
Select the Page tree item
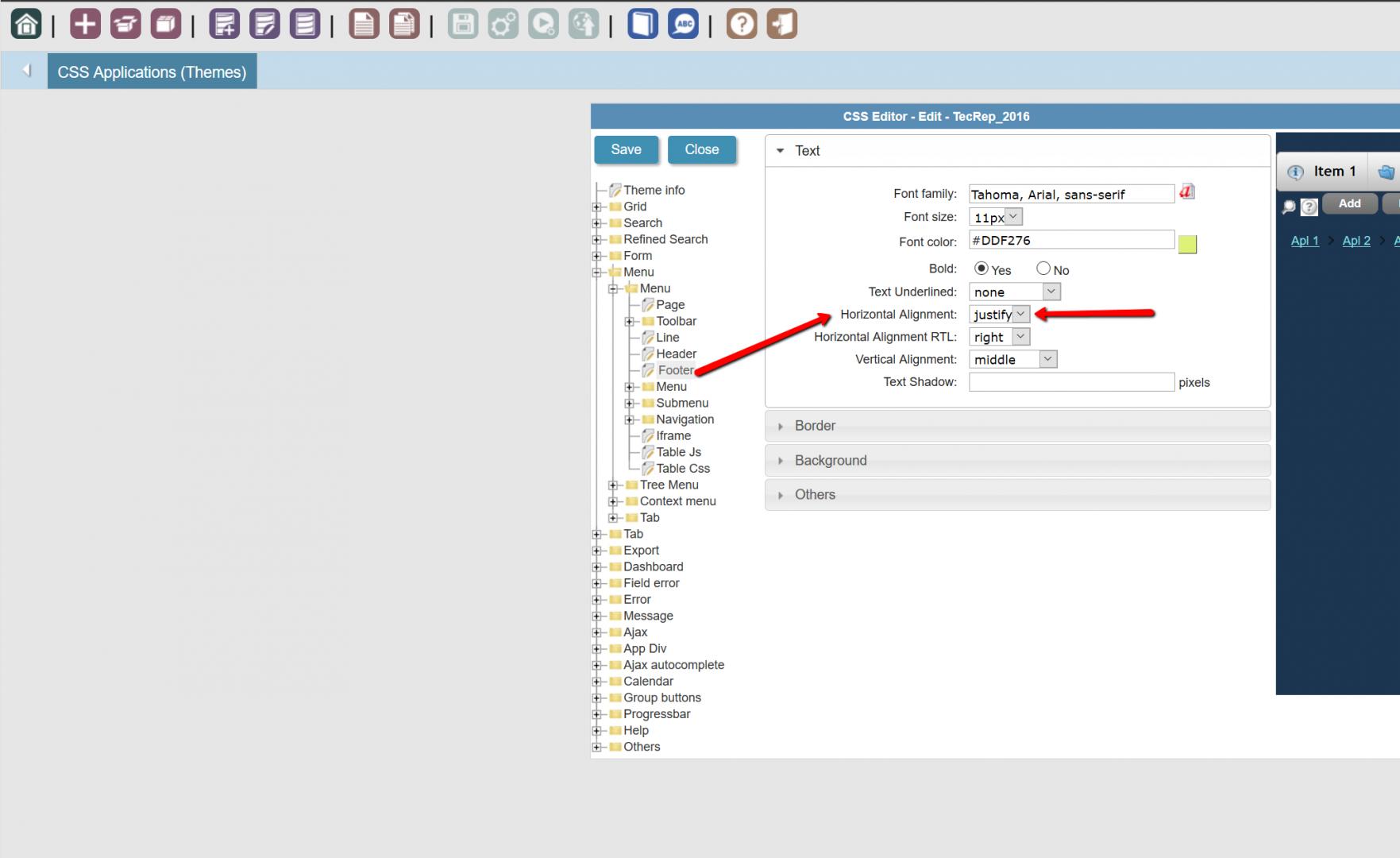click(670, 305)
